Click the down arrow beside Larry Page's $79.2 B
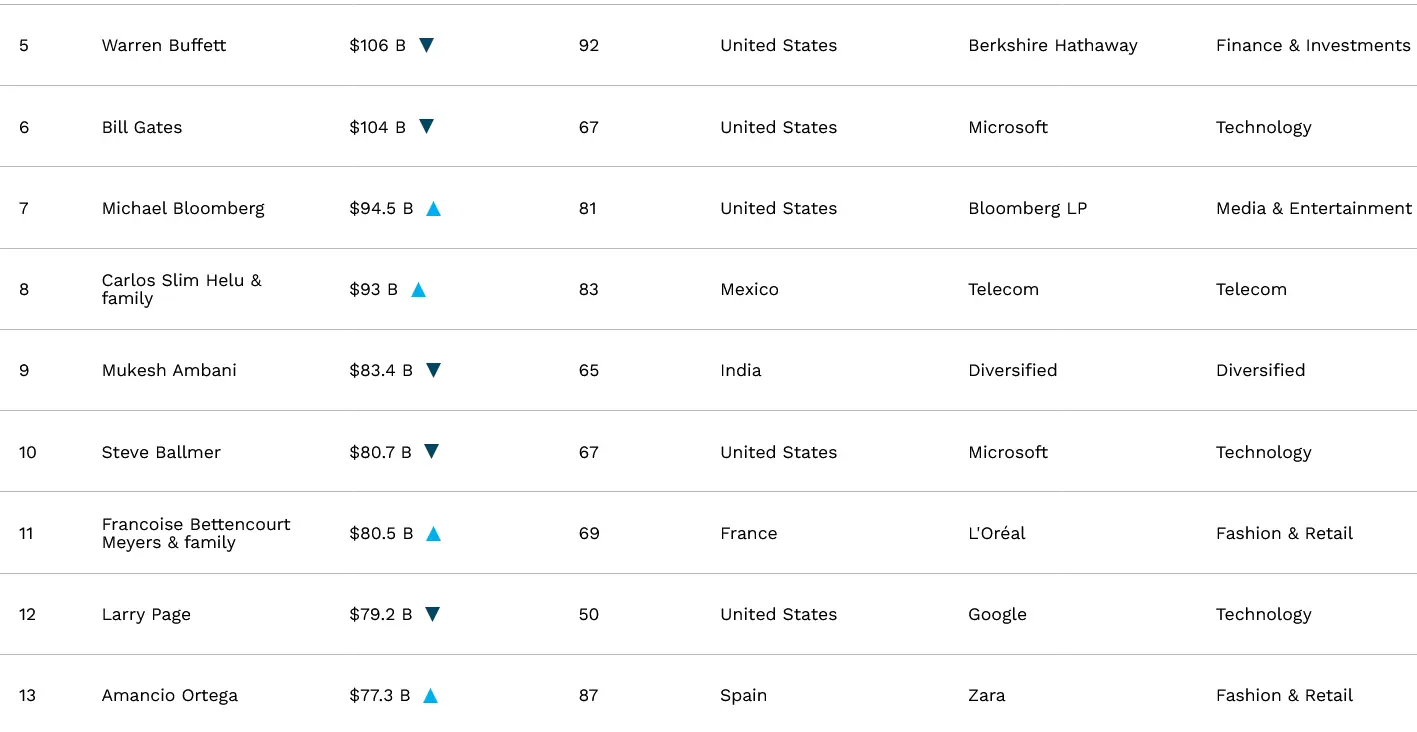Image resolution: width=1417 pixels, height=732 pixels. click(x=432, y=614)
